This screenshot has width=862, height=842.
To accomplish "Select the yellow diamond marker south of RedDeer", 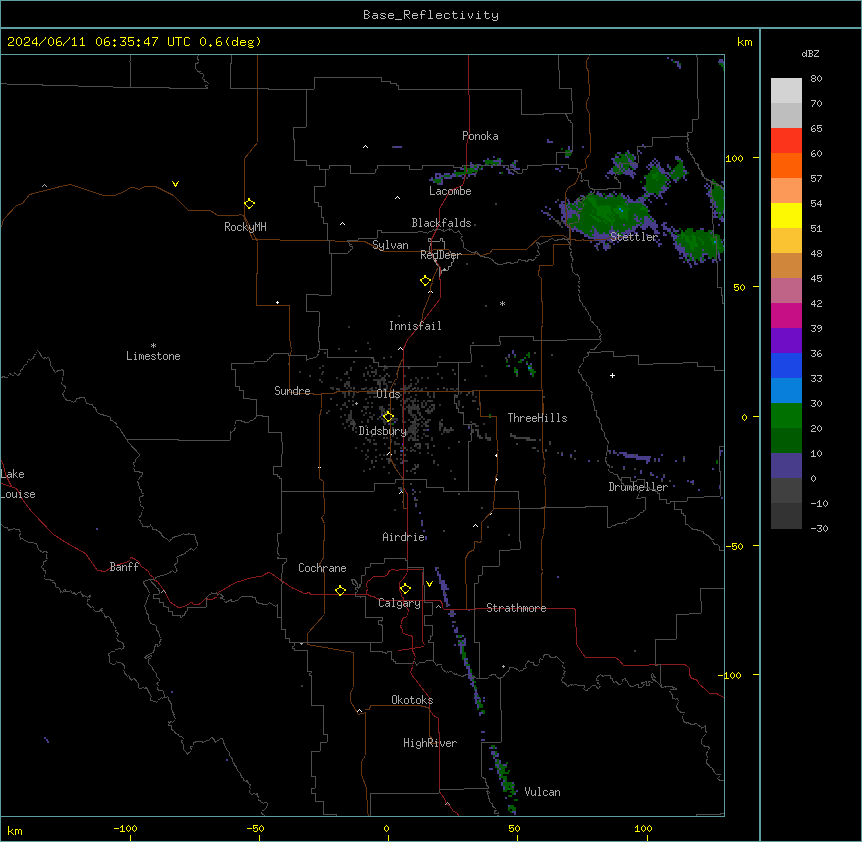I will pyautogui.click(x=426, y=281).
